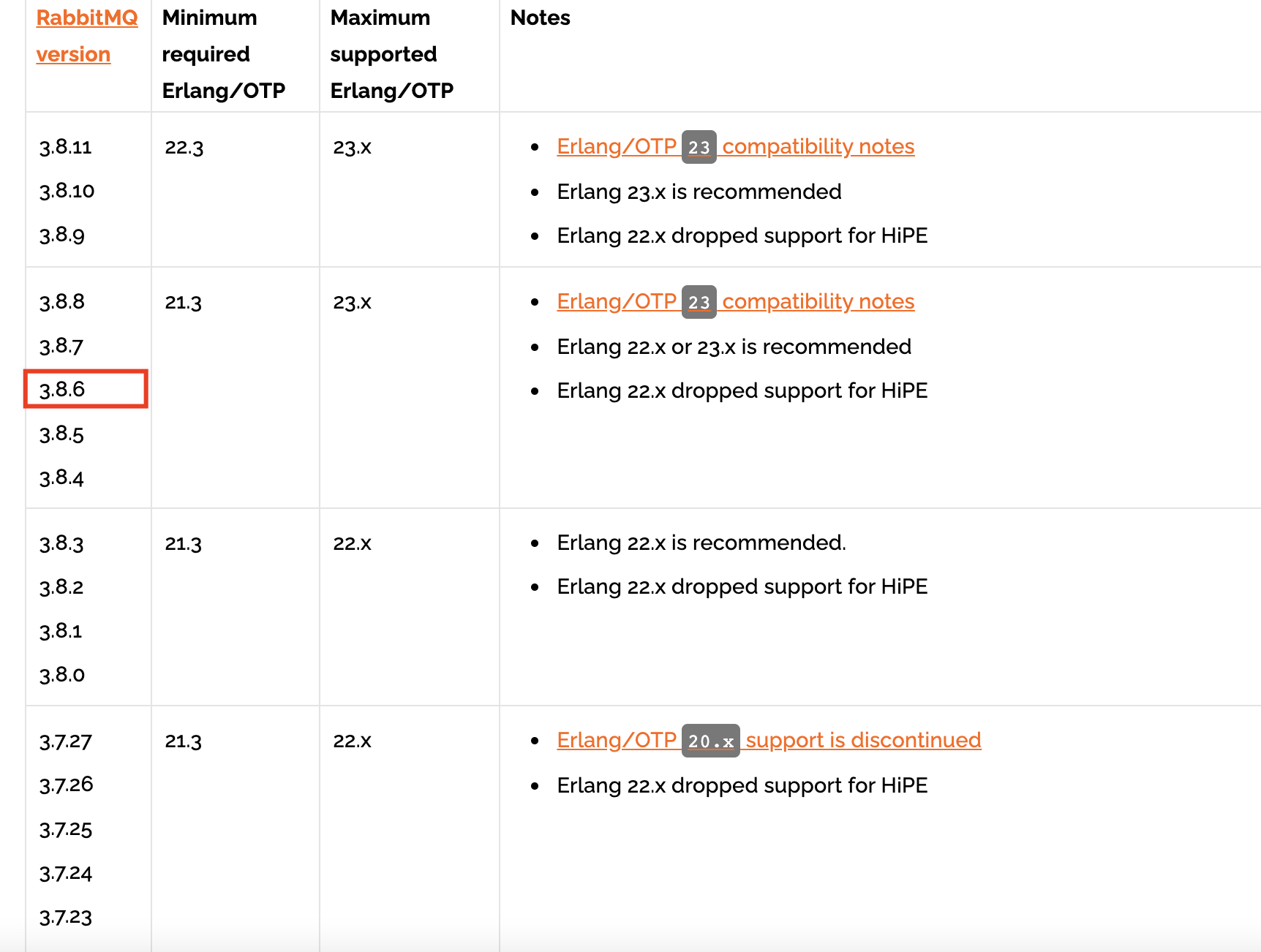This screenshot has width=1261, height=952.
Task: Click the Maximum supported Erlang/OTP header
Action: tap(391, 55)
